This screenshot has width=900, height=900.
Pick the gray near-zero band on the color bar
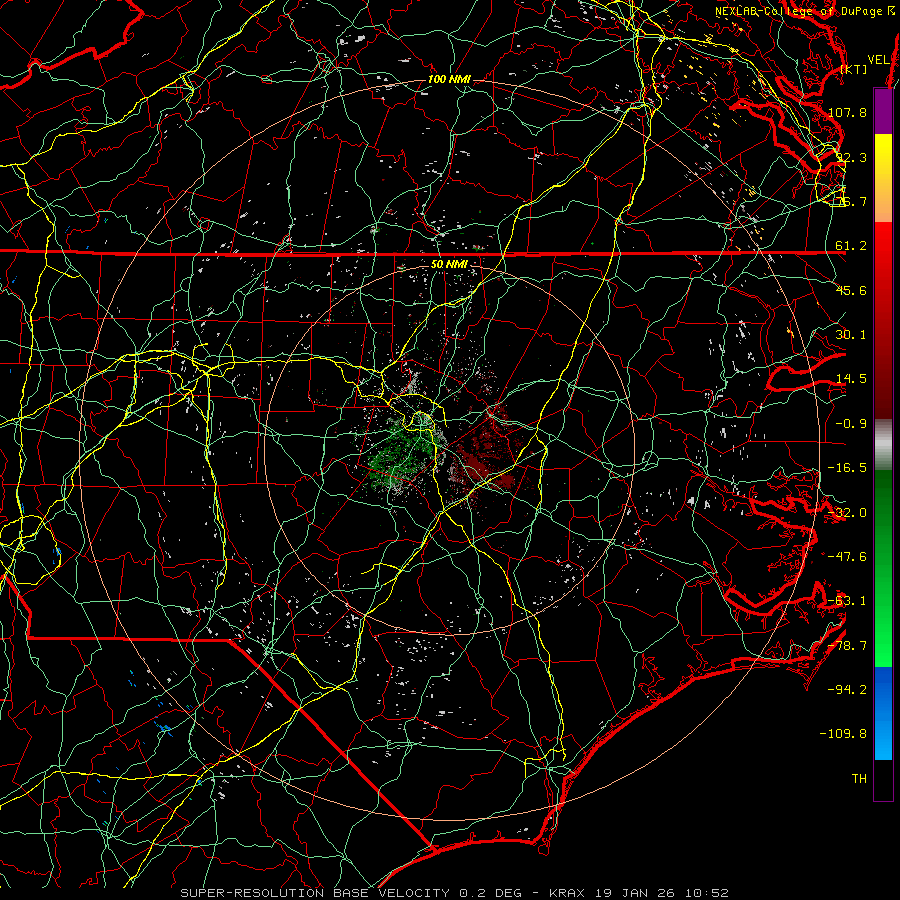click(x=883, y=444)
